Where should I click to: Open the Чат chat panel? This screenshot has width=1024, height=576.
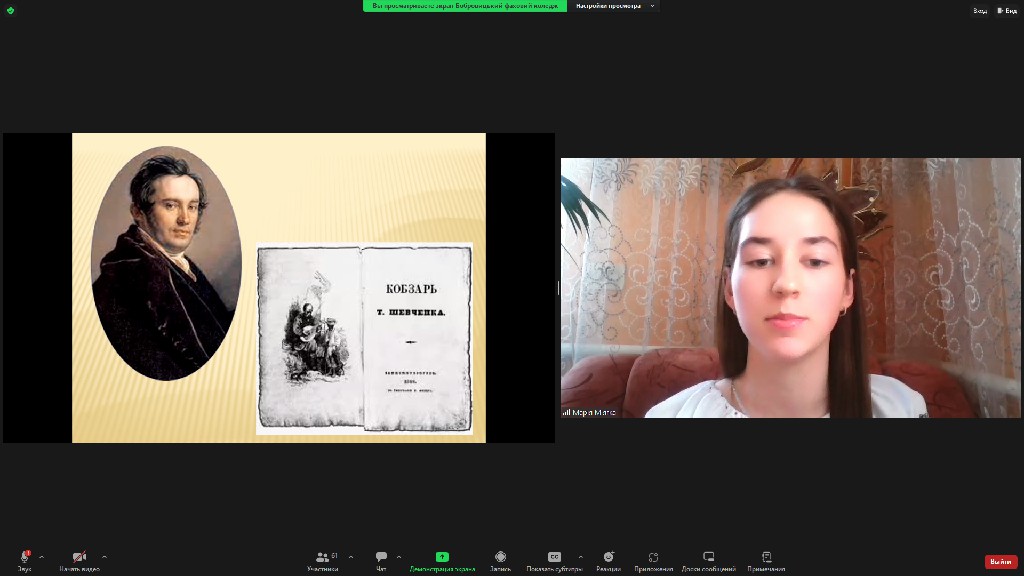[381, 561]
